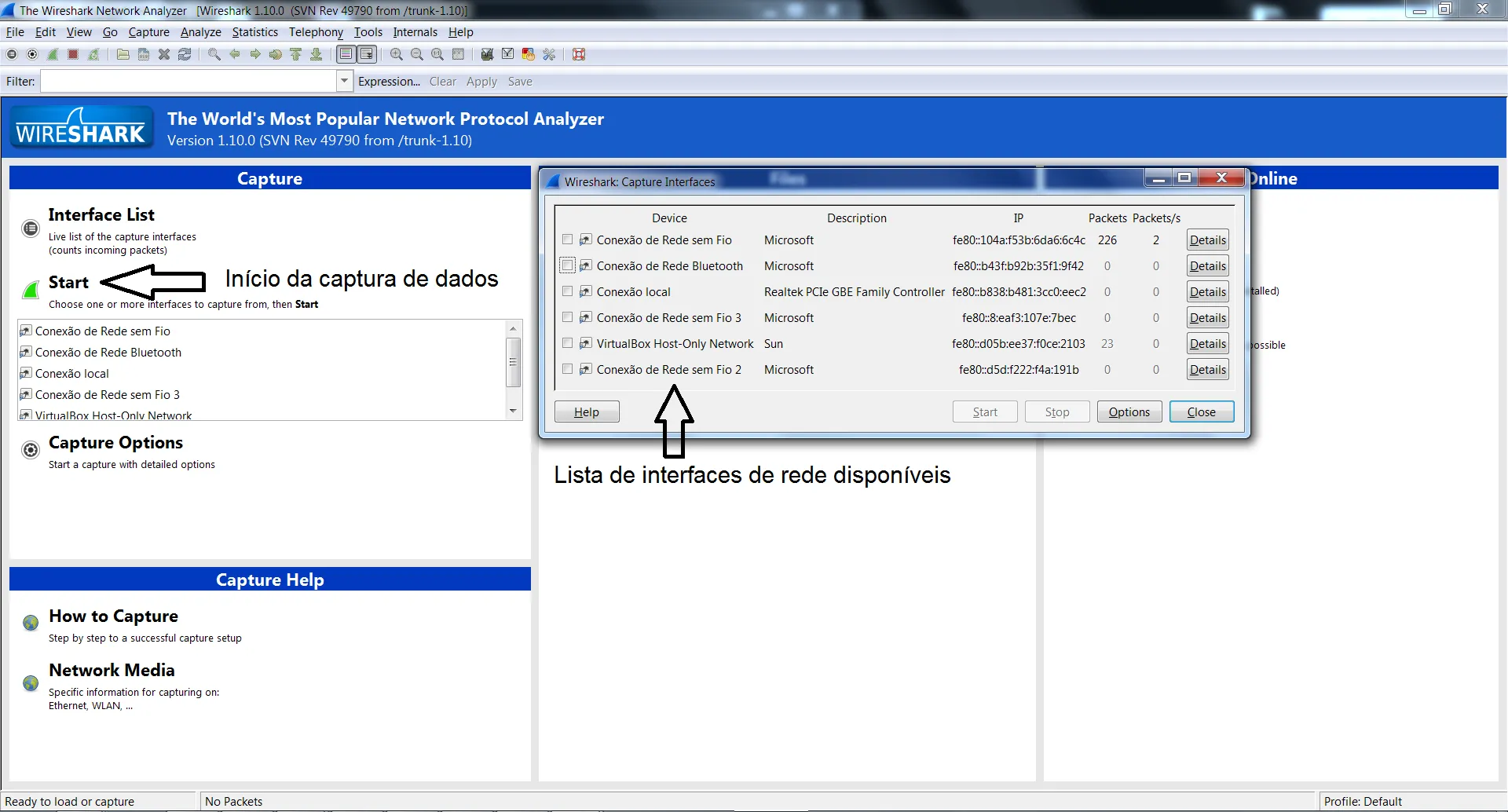
Task: Open the How to Capture help link
Action: point(113,616)
